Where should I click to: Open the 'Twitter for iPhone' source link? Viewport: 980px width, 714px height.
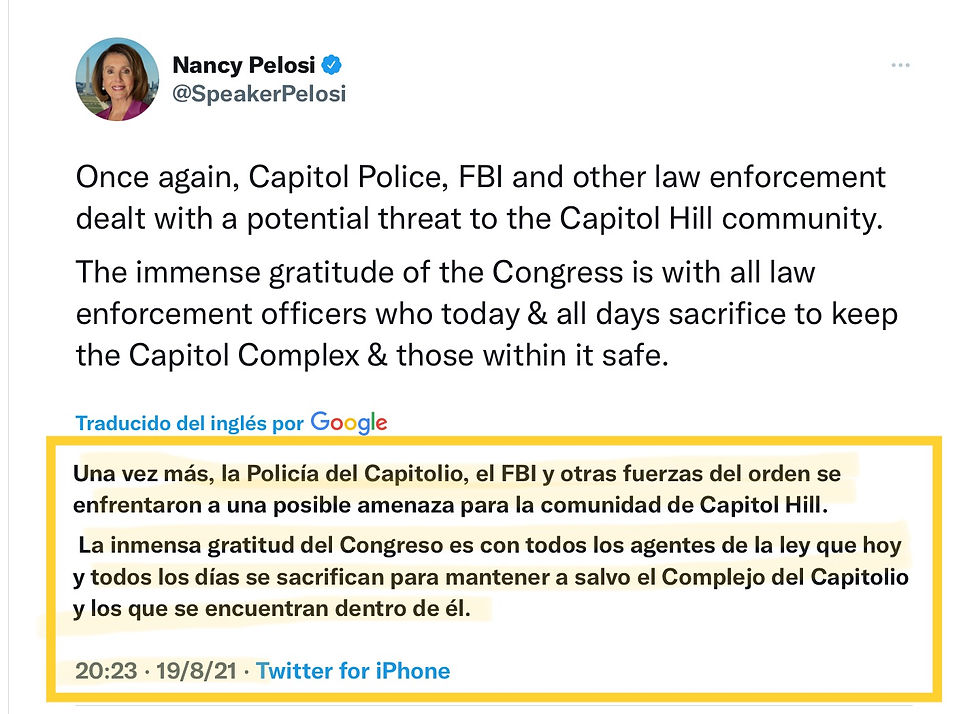[353, 671]
